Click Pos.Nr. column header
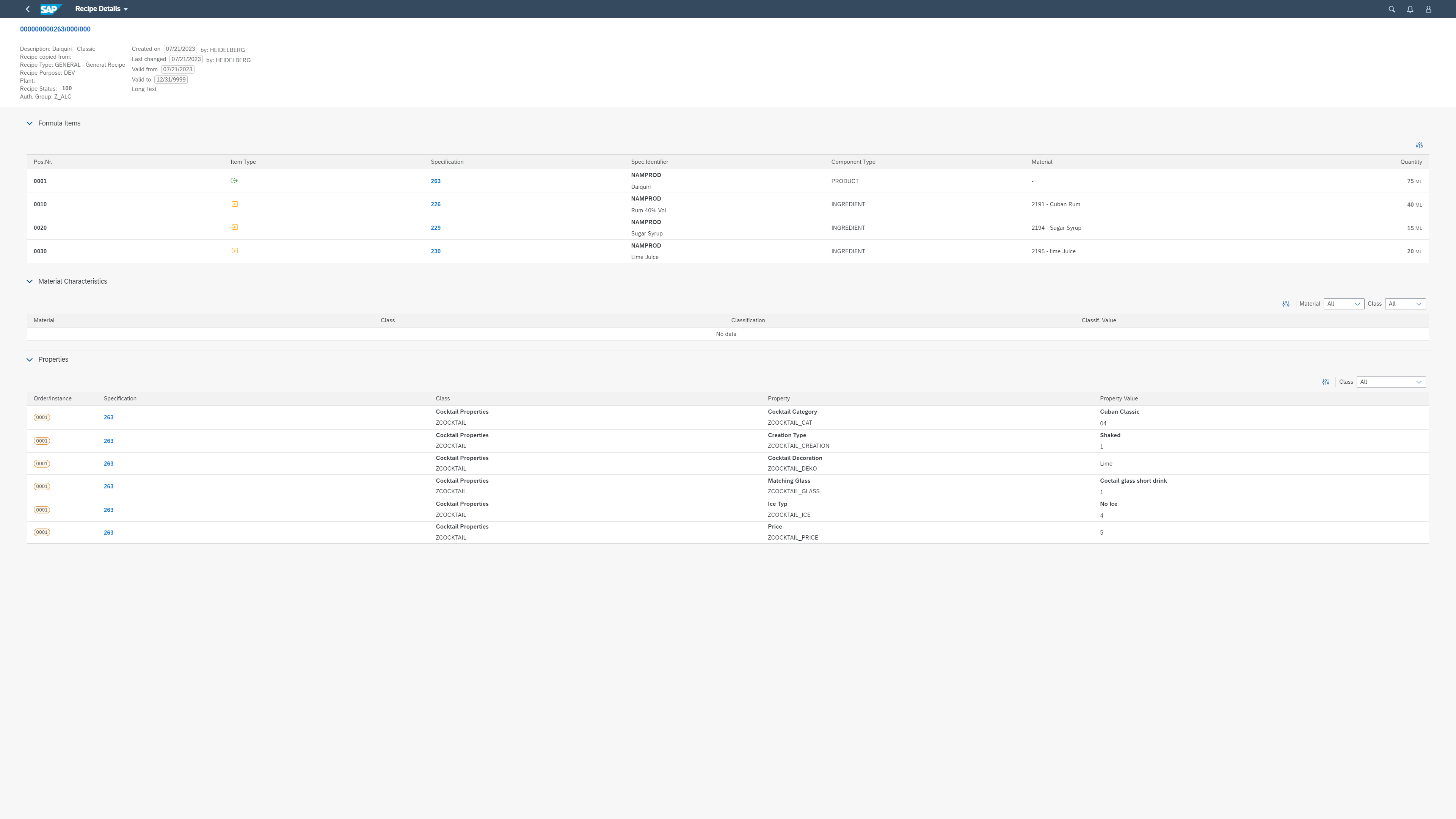The image size is (1456, 819). tap(43, 162)
